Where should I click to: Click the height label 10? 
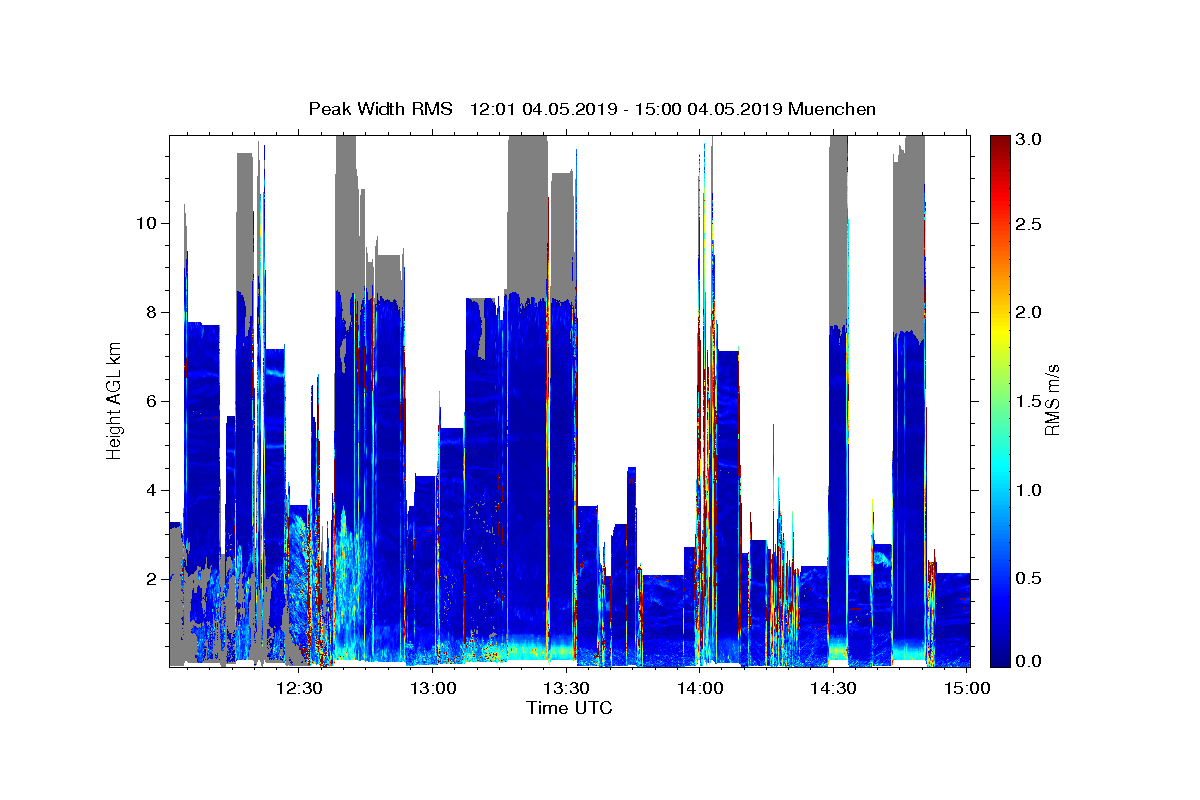[145, 223]
